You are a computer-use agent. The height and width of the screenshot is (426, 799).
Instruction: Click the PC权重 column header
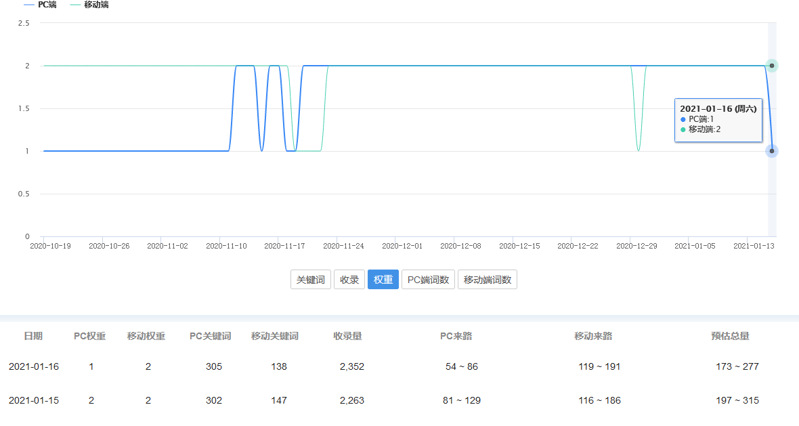(90, 336)
